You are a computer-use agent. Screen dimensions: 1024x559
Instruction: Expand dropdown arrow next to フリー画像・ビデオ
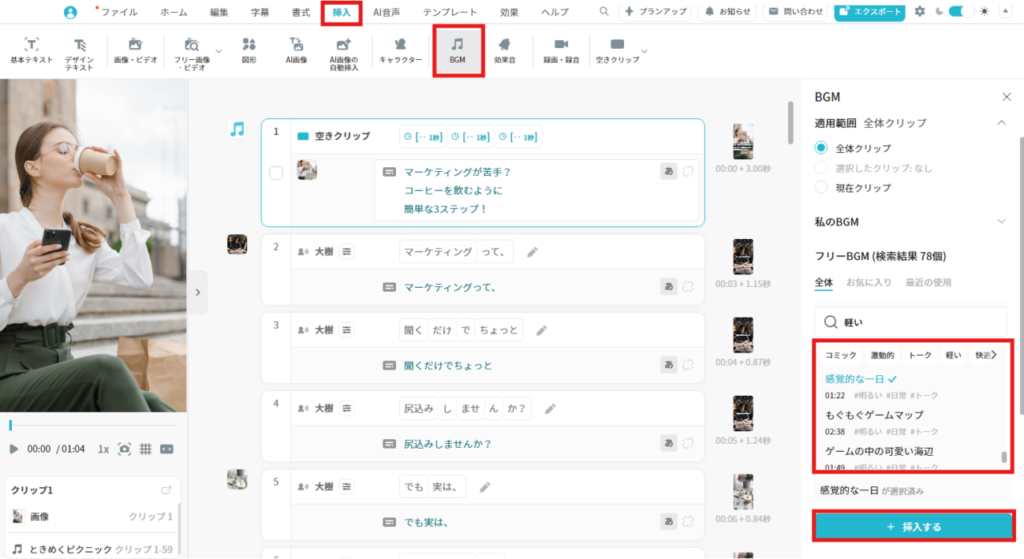coord(219,51)
